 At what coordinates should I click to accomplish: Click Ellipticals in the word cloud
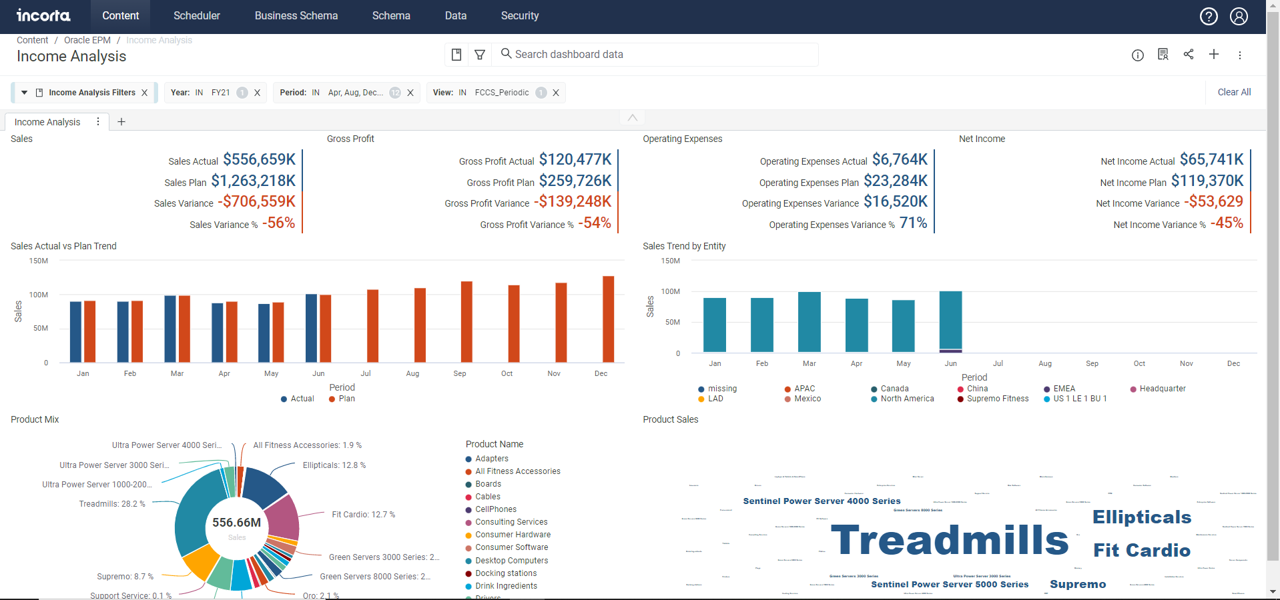coord(1141,517)
